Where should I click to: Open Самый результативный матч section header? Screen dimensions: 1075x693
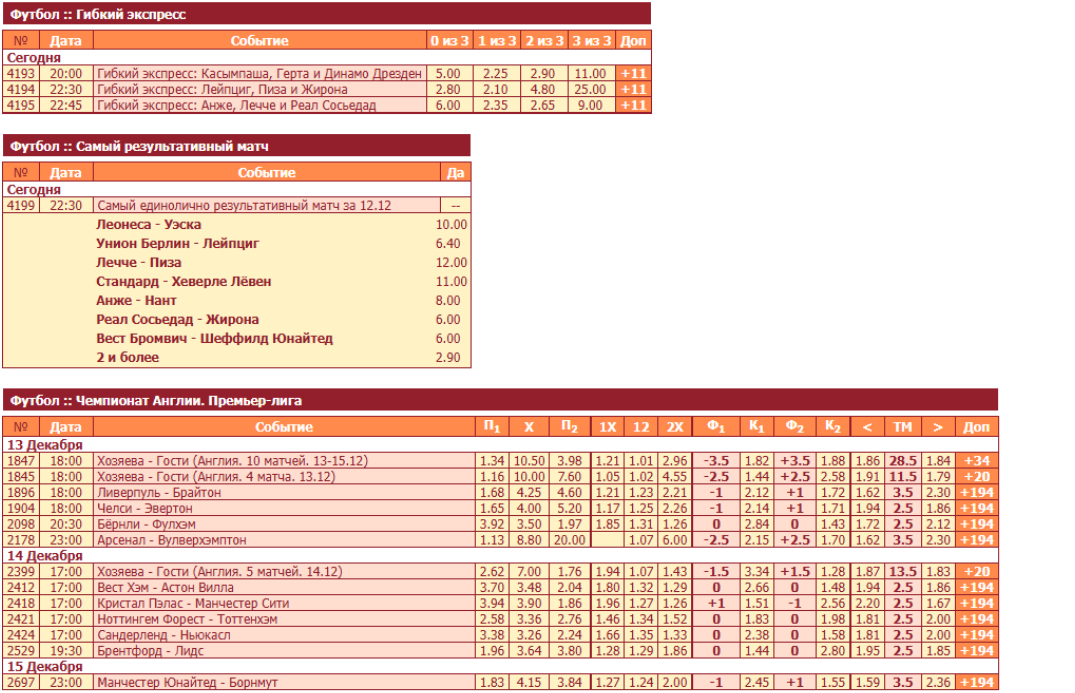(139, 146)
